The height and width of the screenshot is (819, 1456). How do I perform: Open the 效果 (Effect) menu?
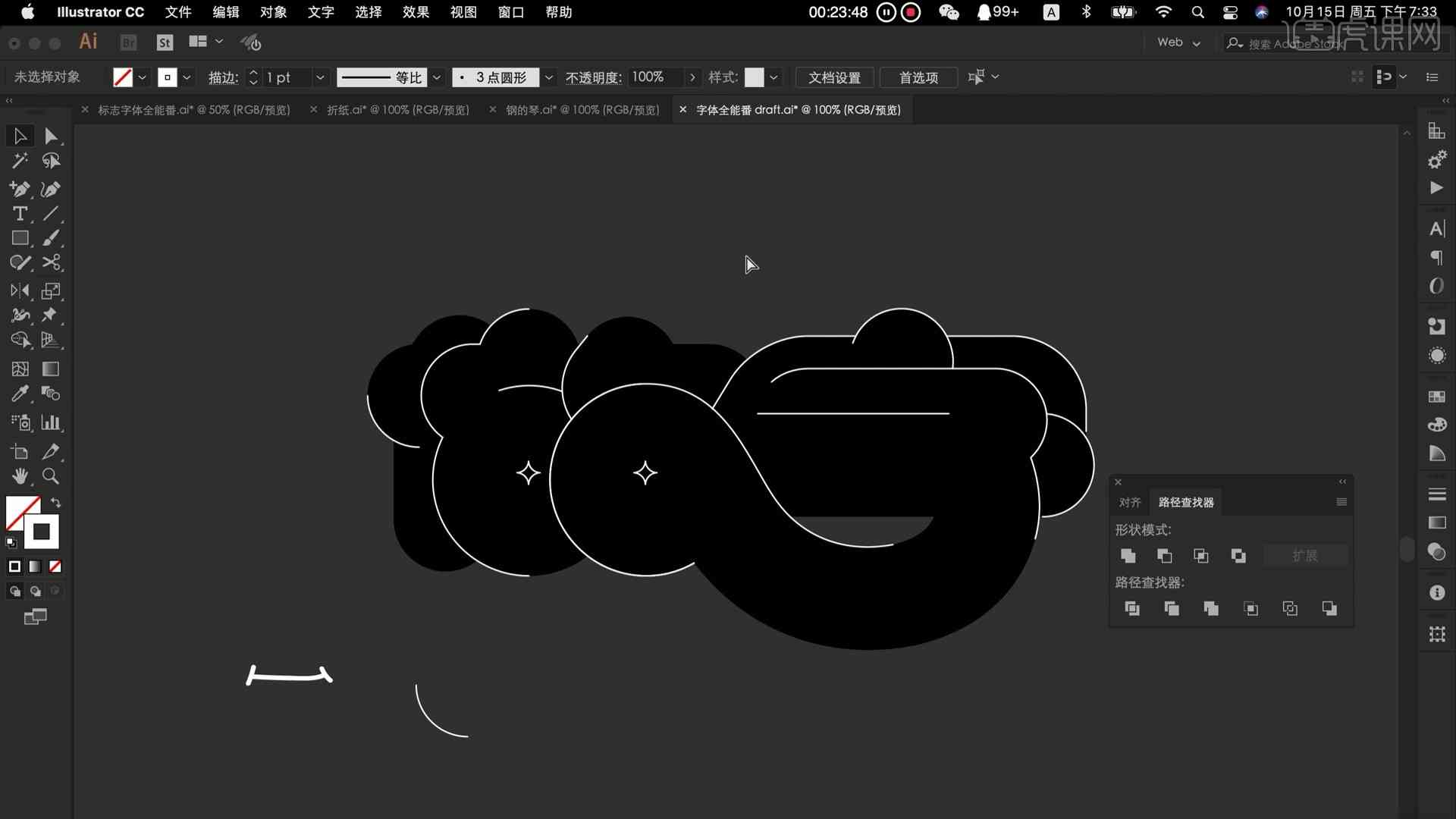[415, 12]
